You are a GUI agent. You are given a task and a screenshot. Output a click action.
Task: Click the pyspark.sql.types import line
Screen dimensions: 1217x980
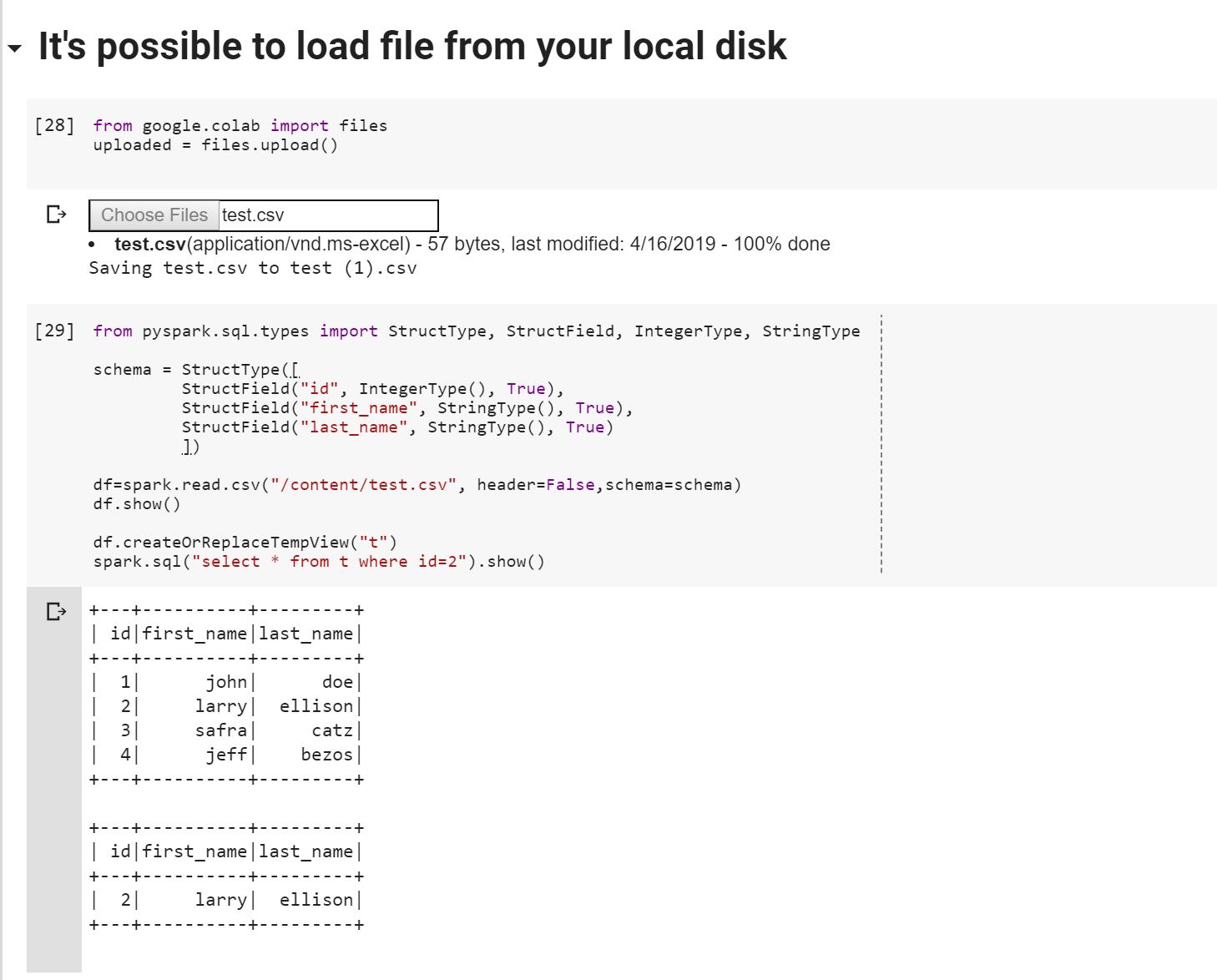coord(476,331)
